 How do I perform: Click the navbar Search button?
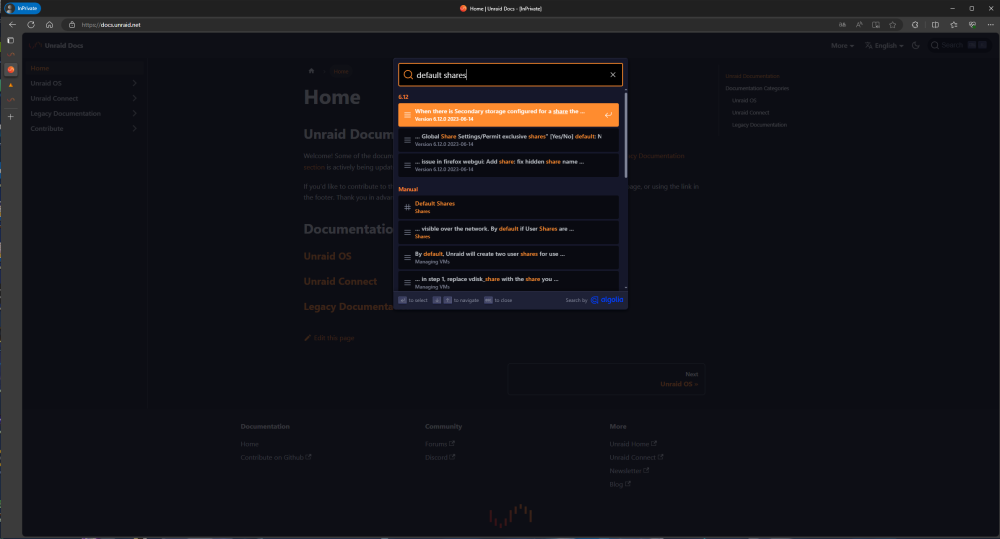(x=959, y=45)
